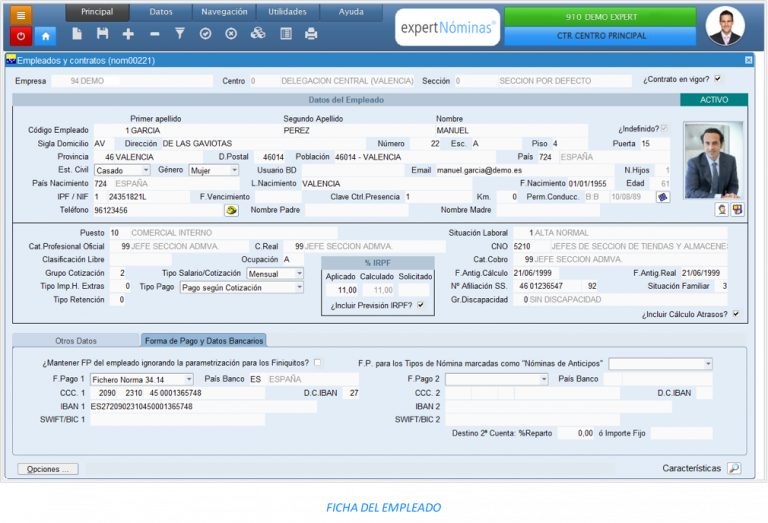Click the Opciones button
Screen dimensions: 768x523
(47, 469)
